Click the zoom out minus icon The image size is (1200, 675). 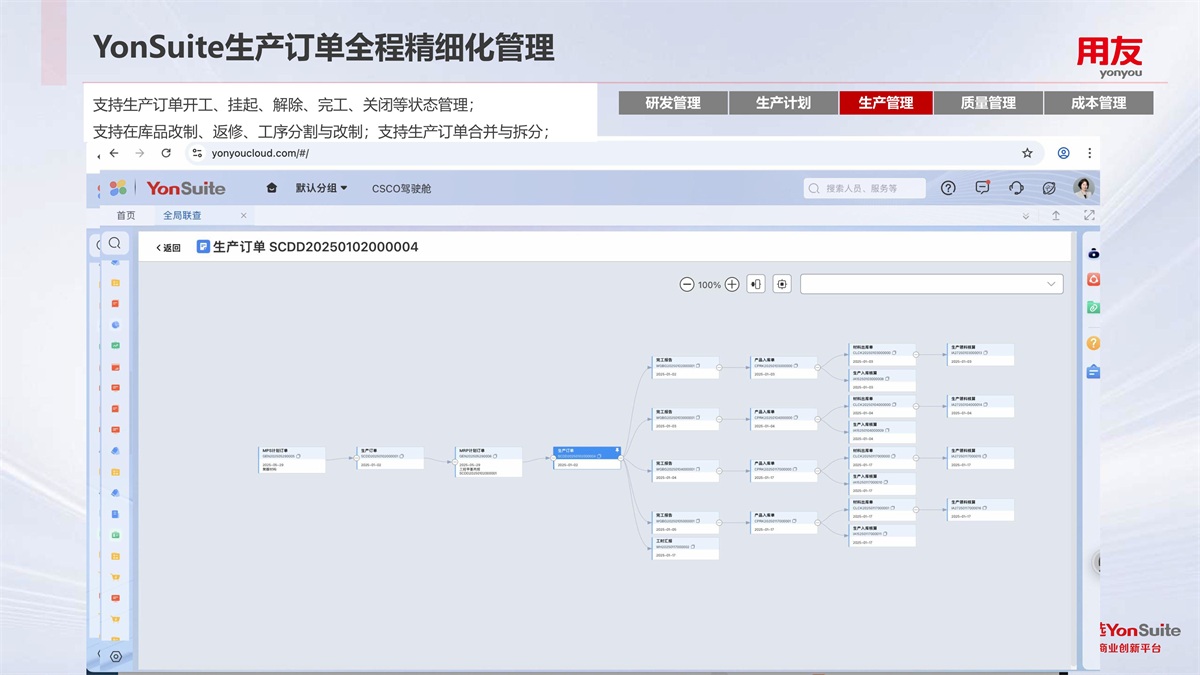686,284
